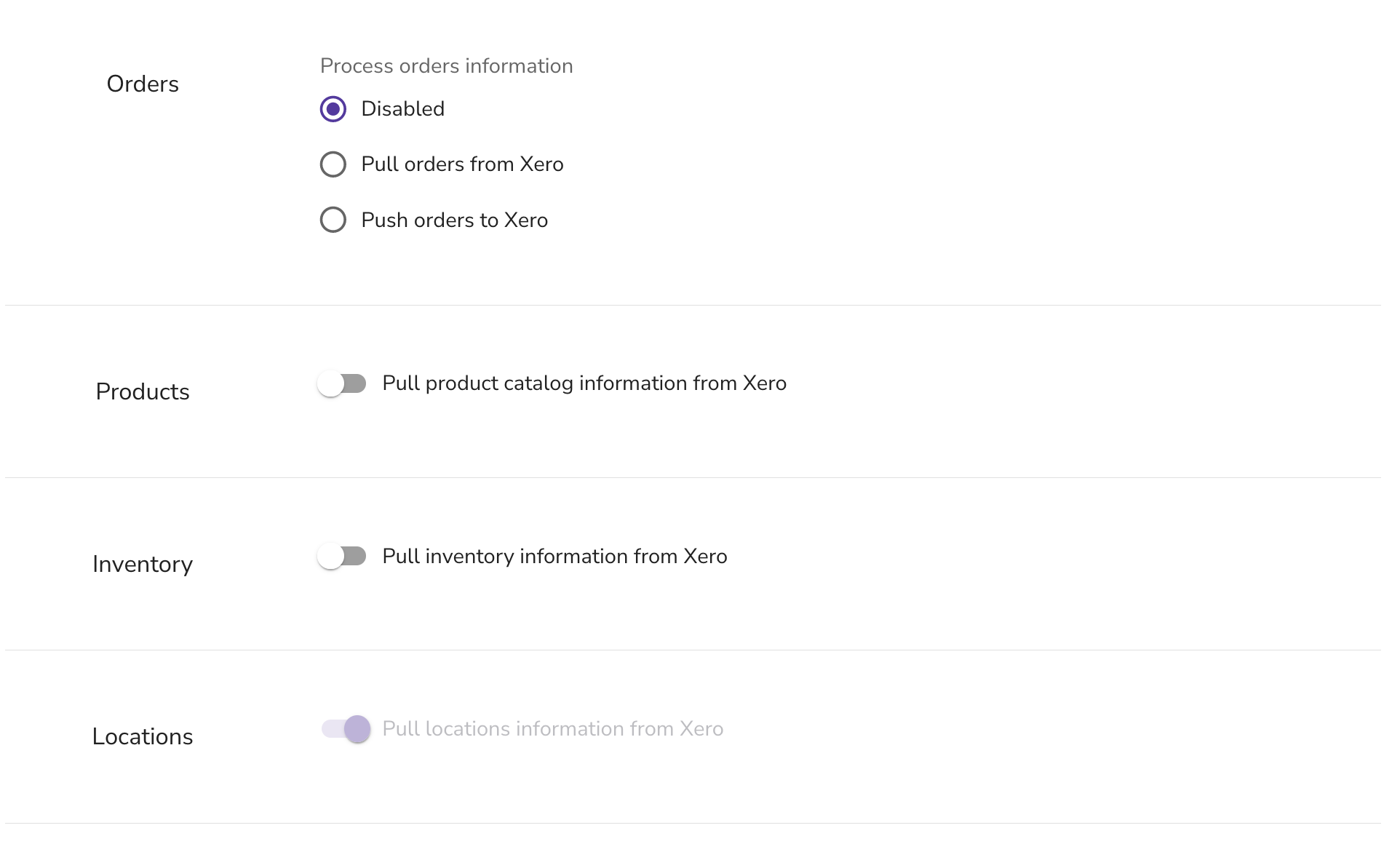Click the gray track of the Inventory switch

(x=354, y=557)
